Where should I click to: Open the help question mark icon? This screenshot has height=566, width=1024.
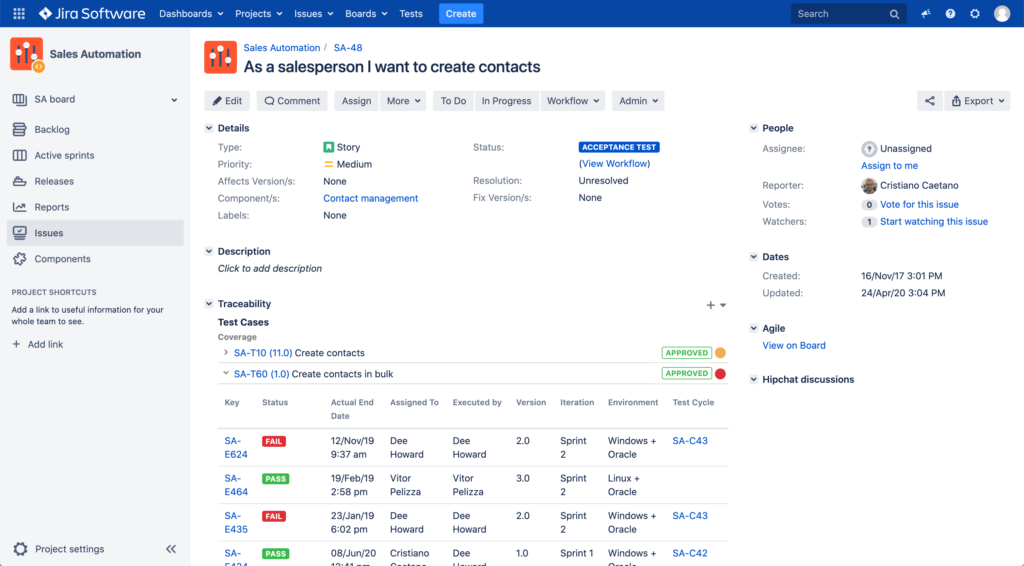pos(950,14)
